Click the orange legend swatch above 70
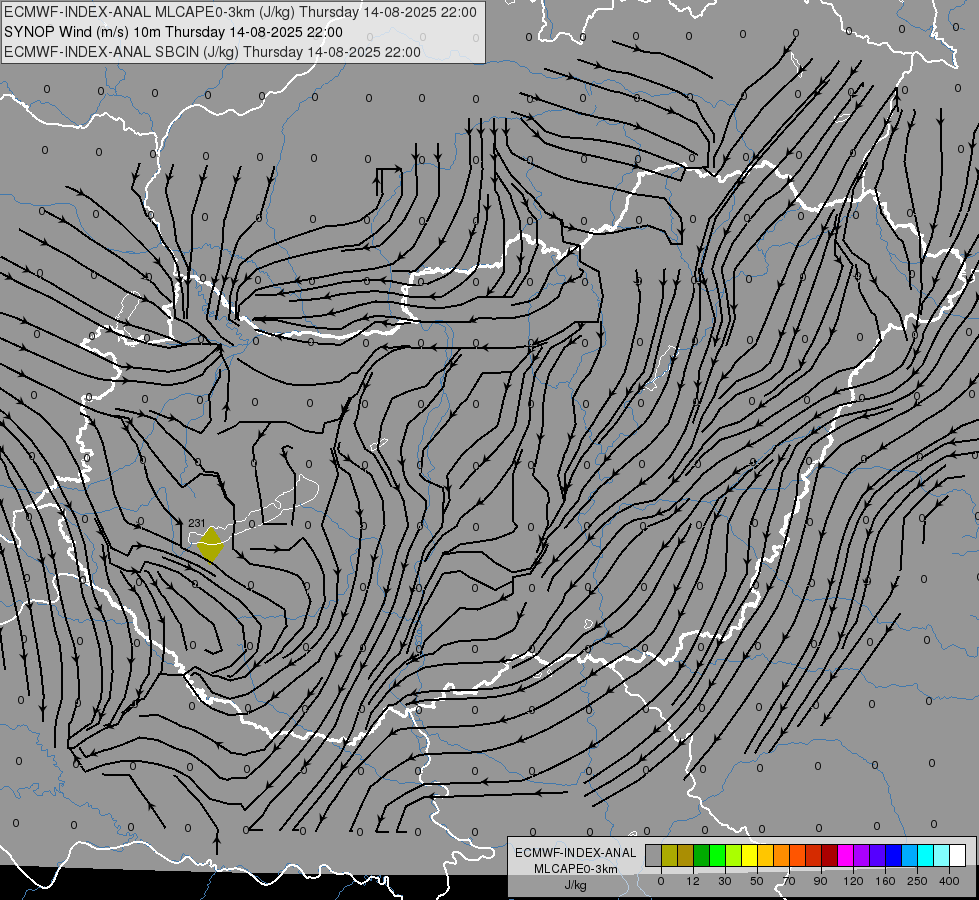The image size is (979, 900). point(782,855)
